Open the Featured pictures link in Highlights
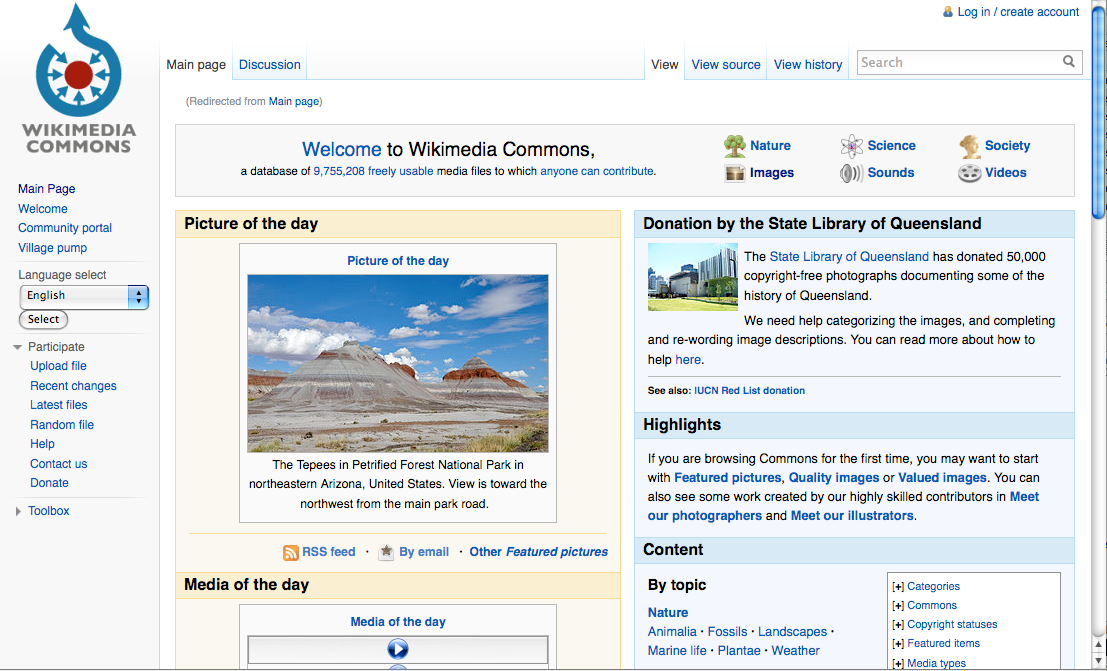Image resolution: width=1107 pixels, height=671 pixels. 727,477
